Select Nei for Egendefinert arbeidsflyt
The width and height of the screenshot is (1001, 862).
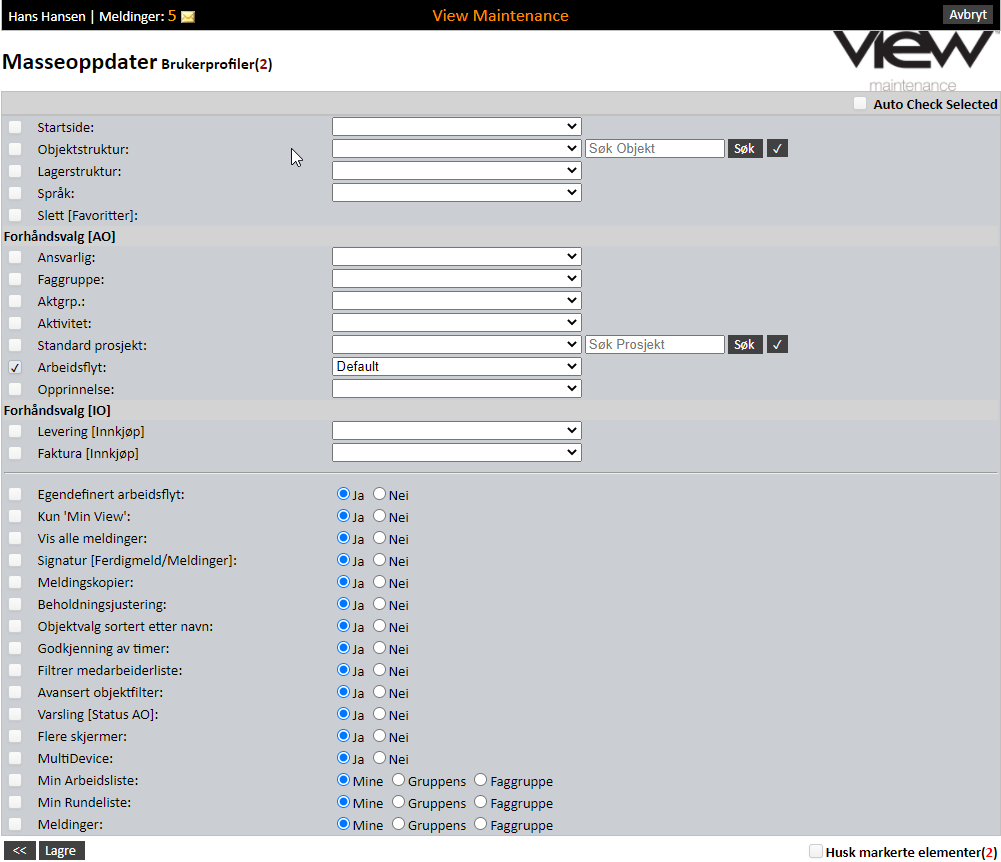pyautogui.click(x=380, y=494)
